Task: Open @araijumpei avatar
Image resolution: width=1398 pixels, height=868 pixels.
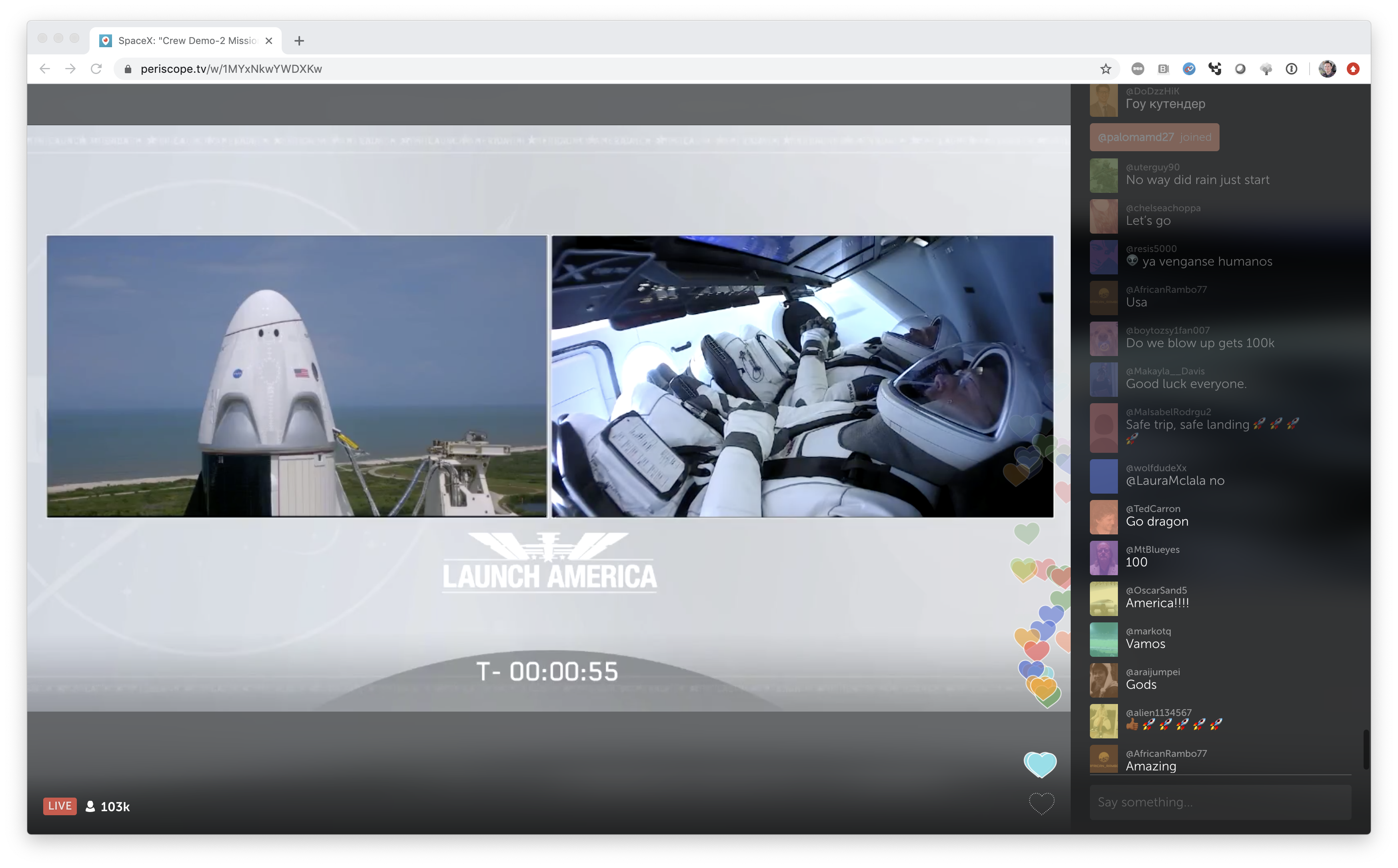Action: 1104,680
